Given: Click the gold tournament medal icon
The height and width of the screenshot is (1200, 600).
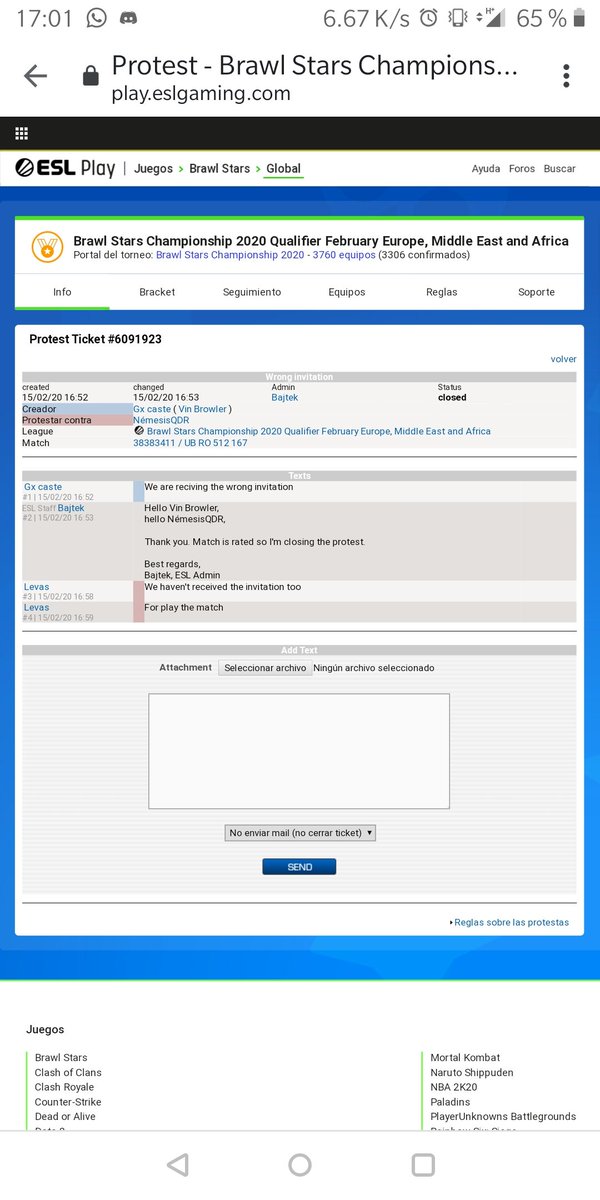Looking at the screenshot, I should [x=46, y=246].
